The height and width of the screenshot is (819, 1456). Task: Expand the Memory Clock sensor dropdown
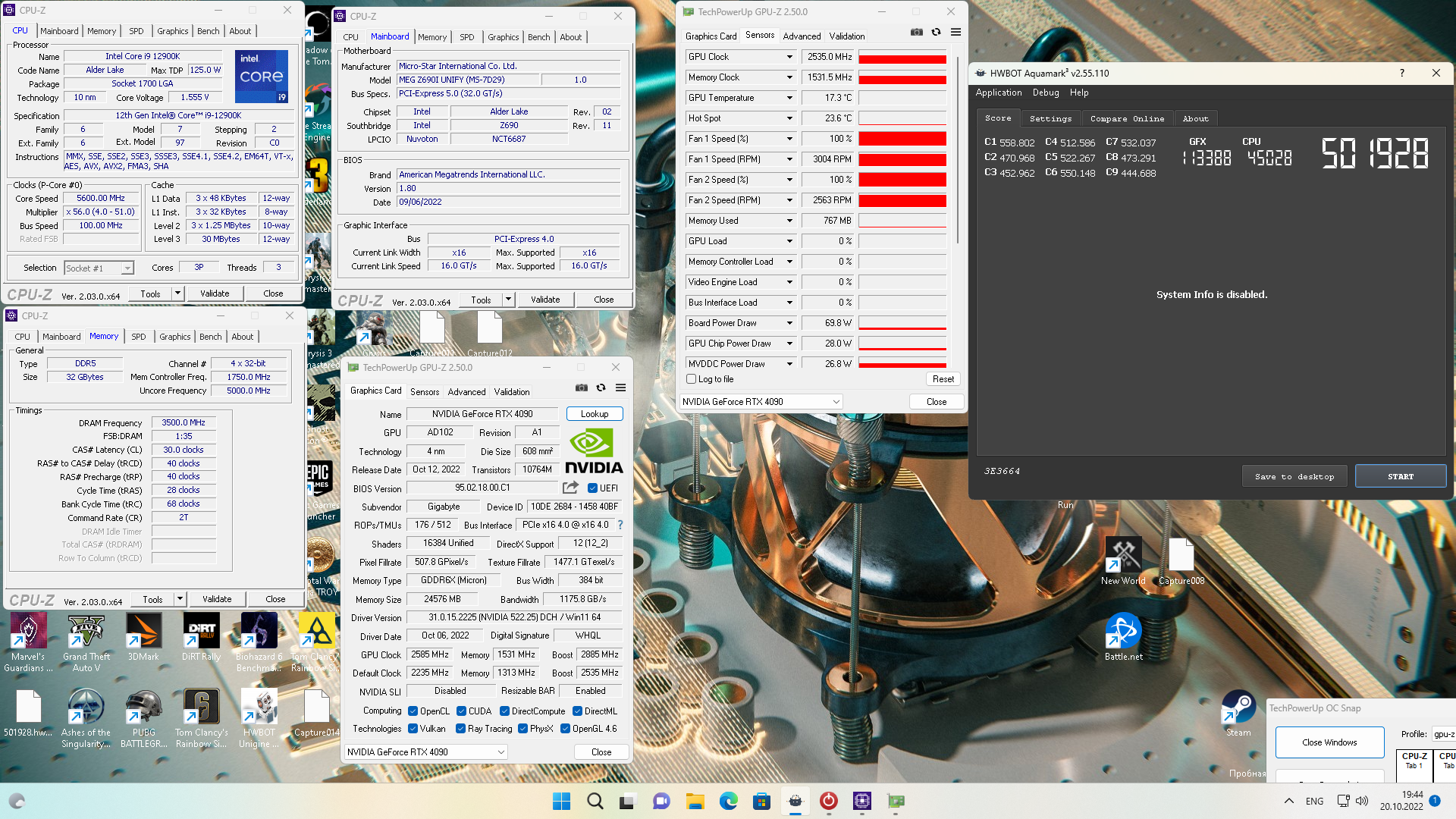point(789,77)
